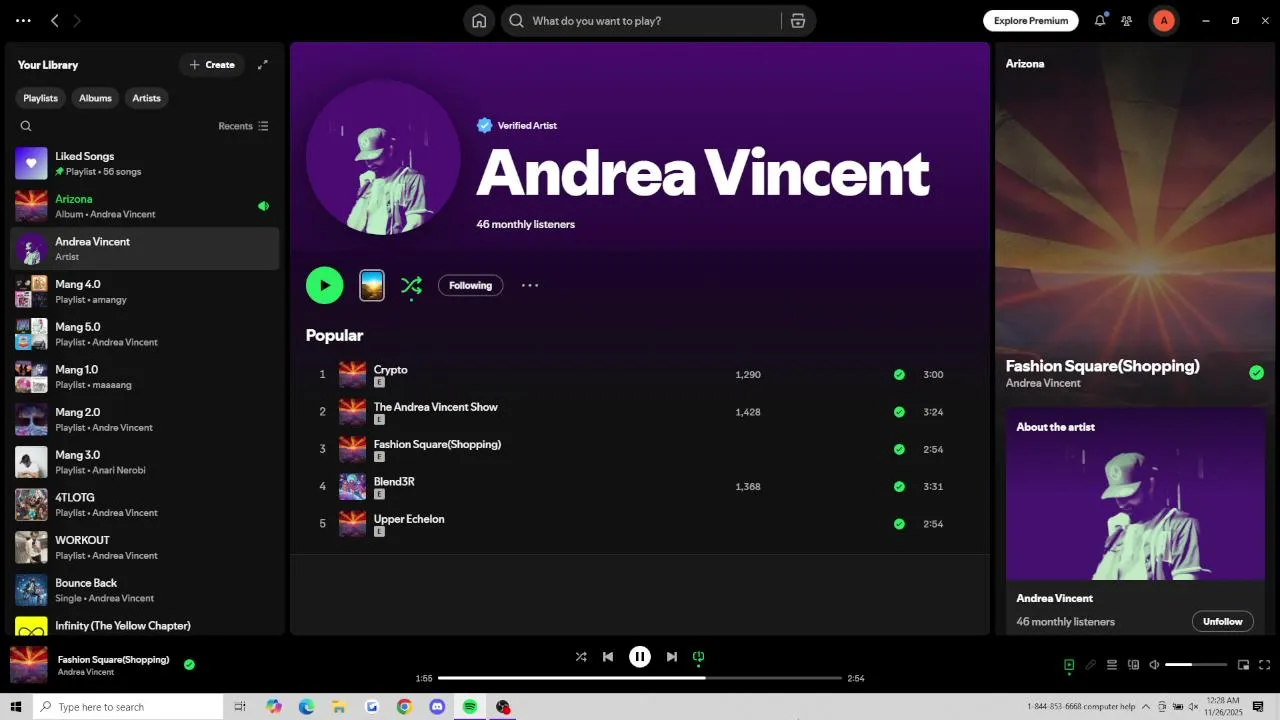Open Bounce Back single

[x=144, y=590]
